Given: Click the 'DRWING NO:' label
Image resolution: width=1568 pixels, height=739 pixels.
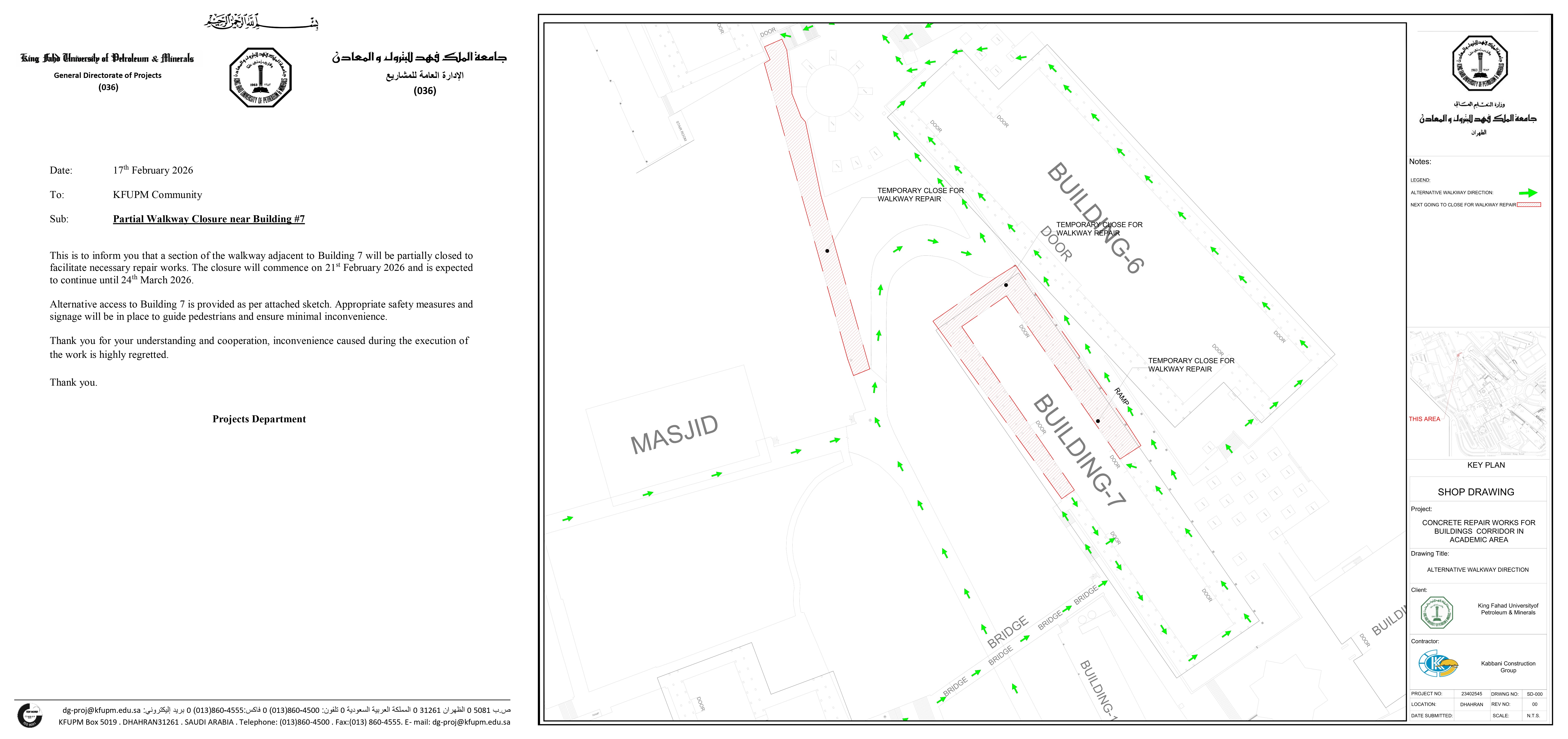Looking at the screenshot, I should tap(1505, 694).
